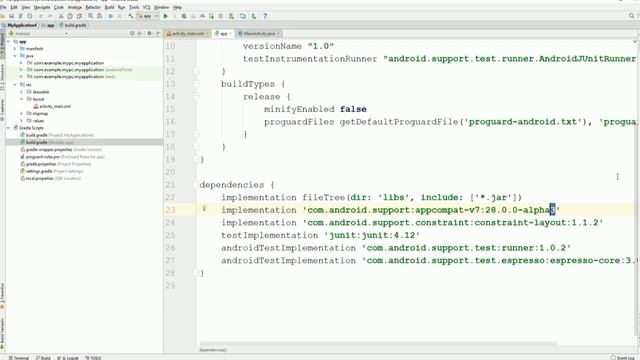Switch to the activity_main.xml editor tab
640x360 pixels.
pos(188,33)
